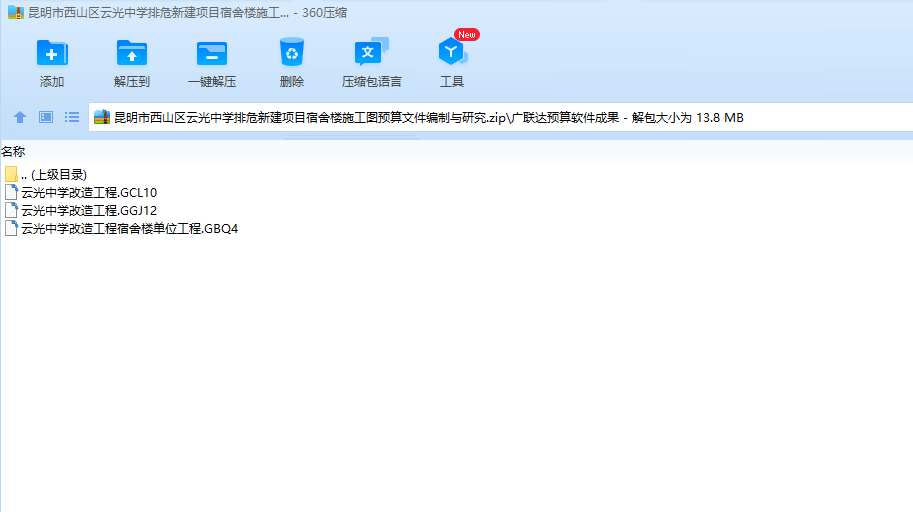
Task: Open the .. (上级目录) parent folder
Action: (54, 175)
